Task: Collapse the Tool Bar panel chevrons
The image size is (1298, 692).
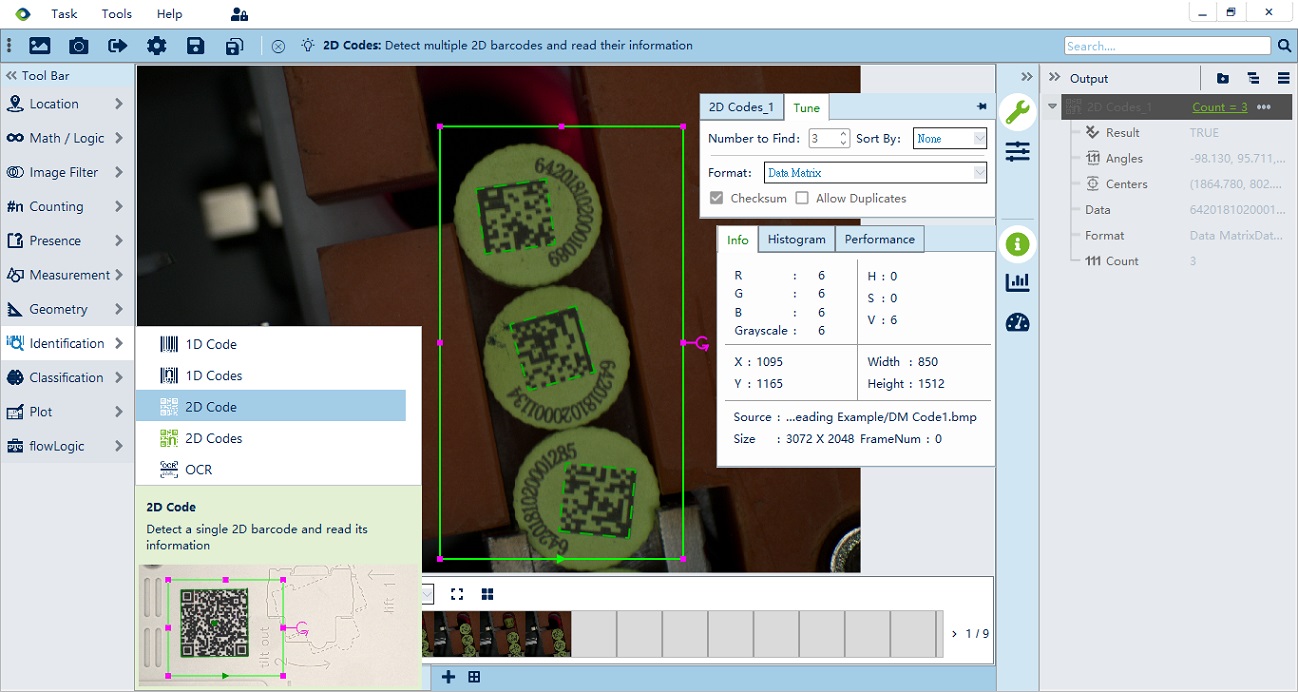Action: (11, 75)
